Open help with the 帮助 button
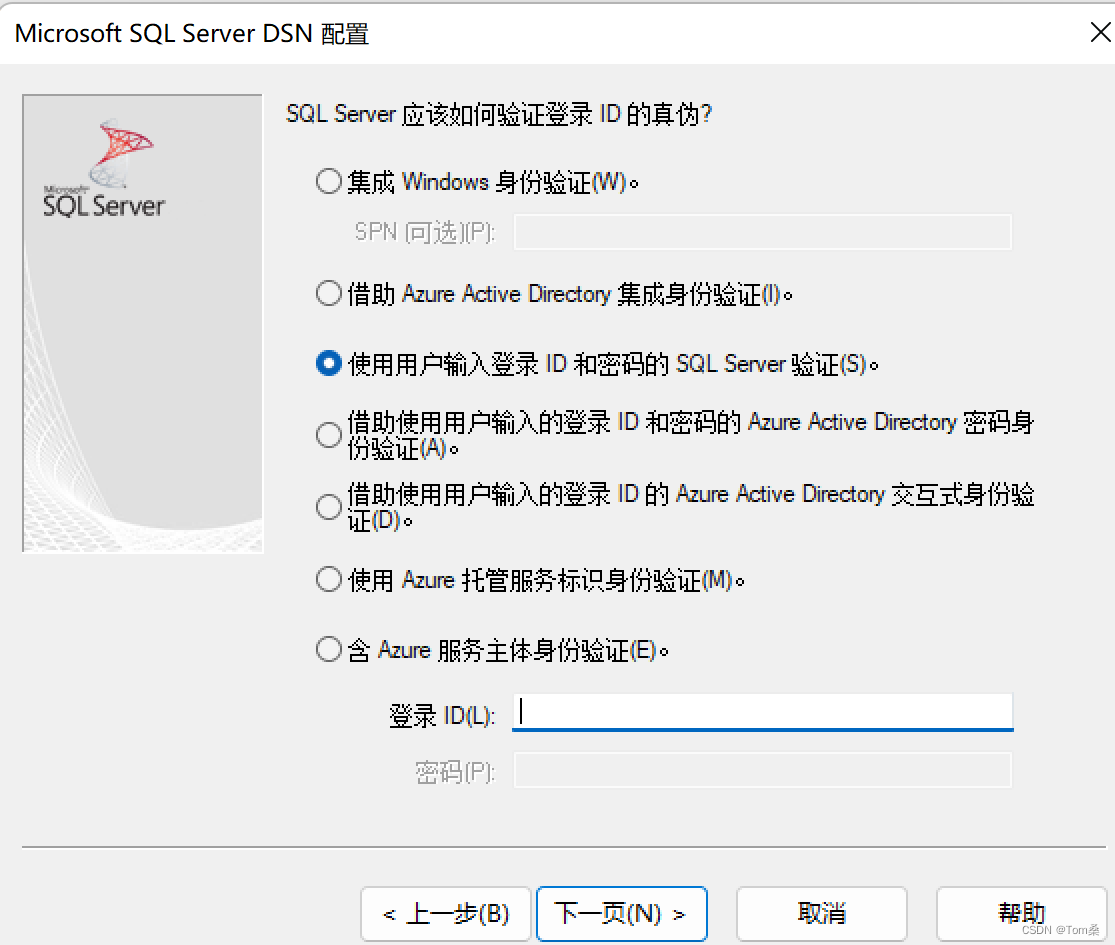Image resolution: width=1115 pixels, height=945 pixels. coord(1021,914)
